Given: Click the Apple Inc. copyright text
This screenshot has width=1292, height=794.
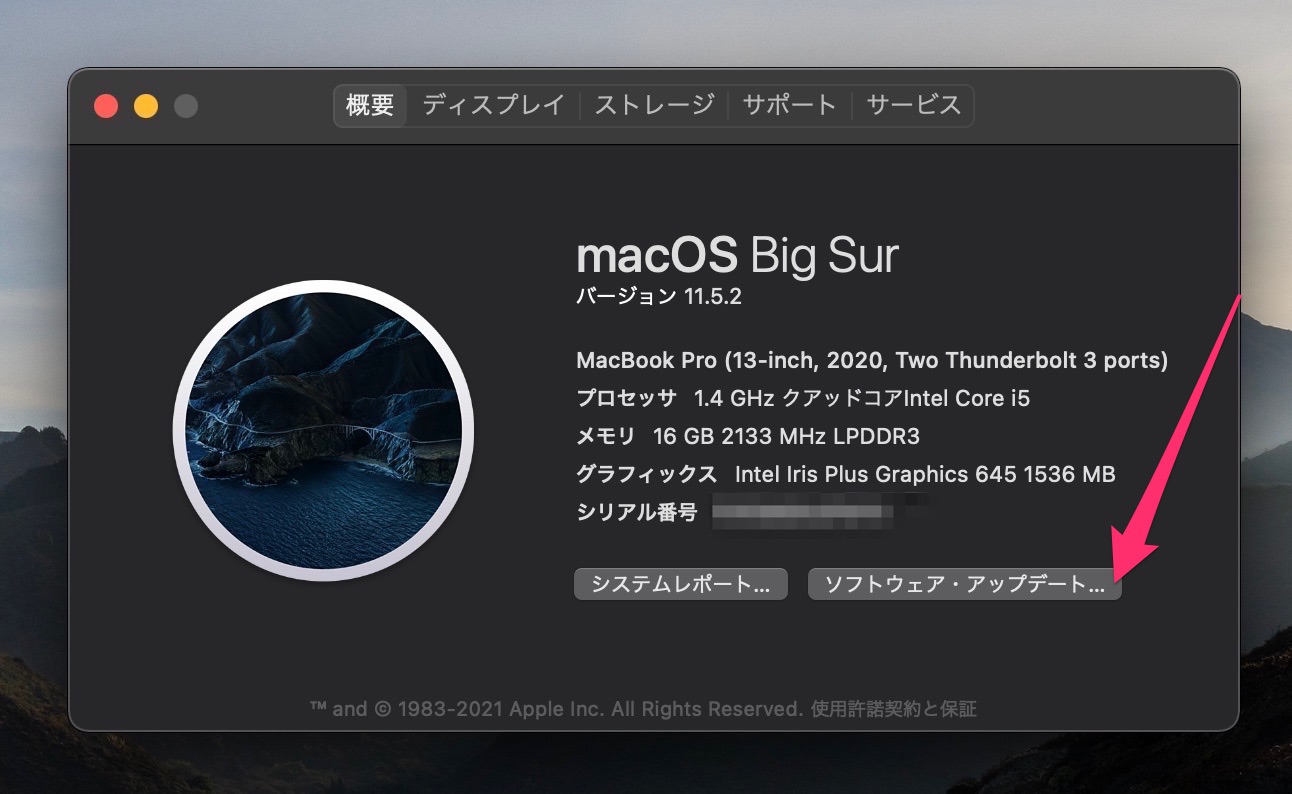Looking at the screenshot, I should (x=556, y=709).
